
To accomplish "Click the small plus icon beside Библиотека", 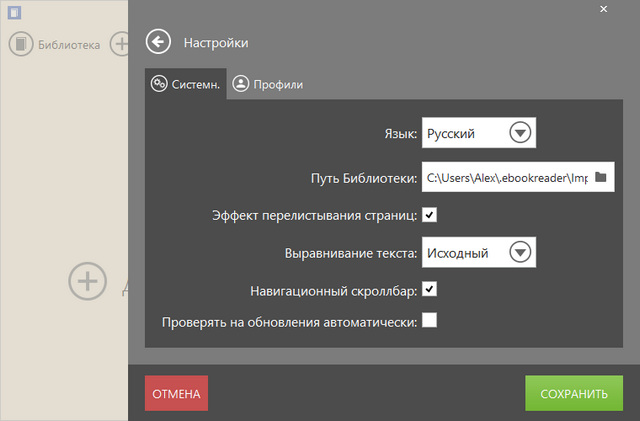I will pos(119,44).
